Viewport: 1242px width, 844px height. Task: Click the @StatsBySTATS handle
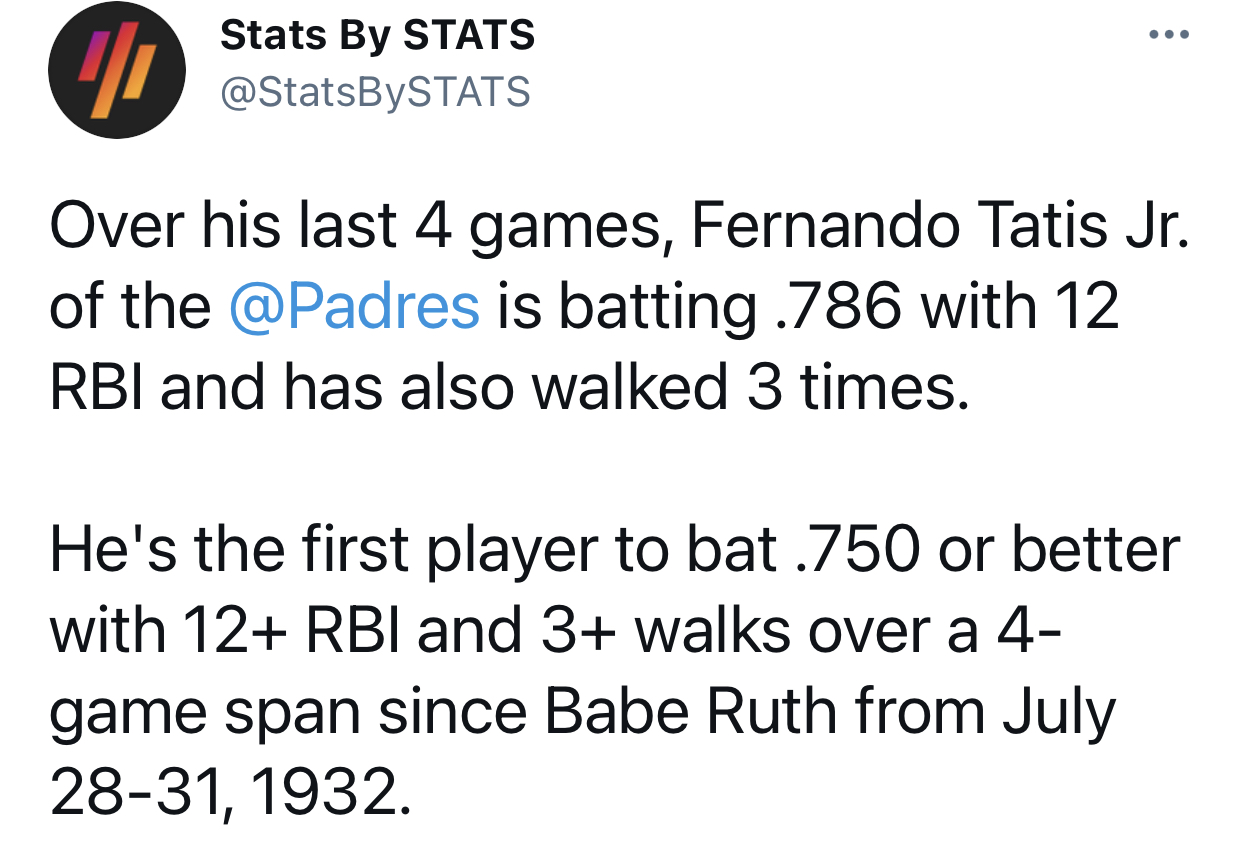coord(375,92)
